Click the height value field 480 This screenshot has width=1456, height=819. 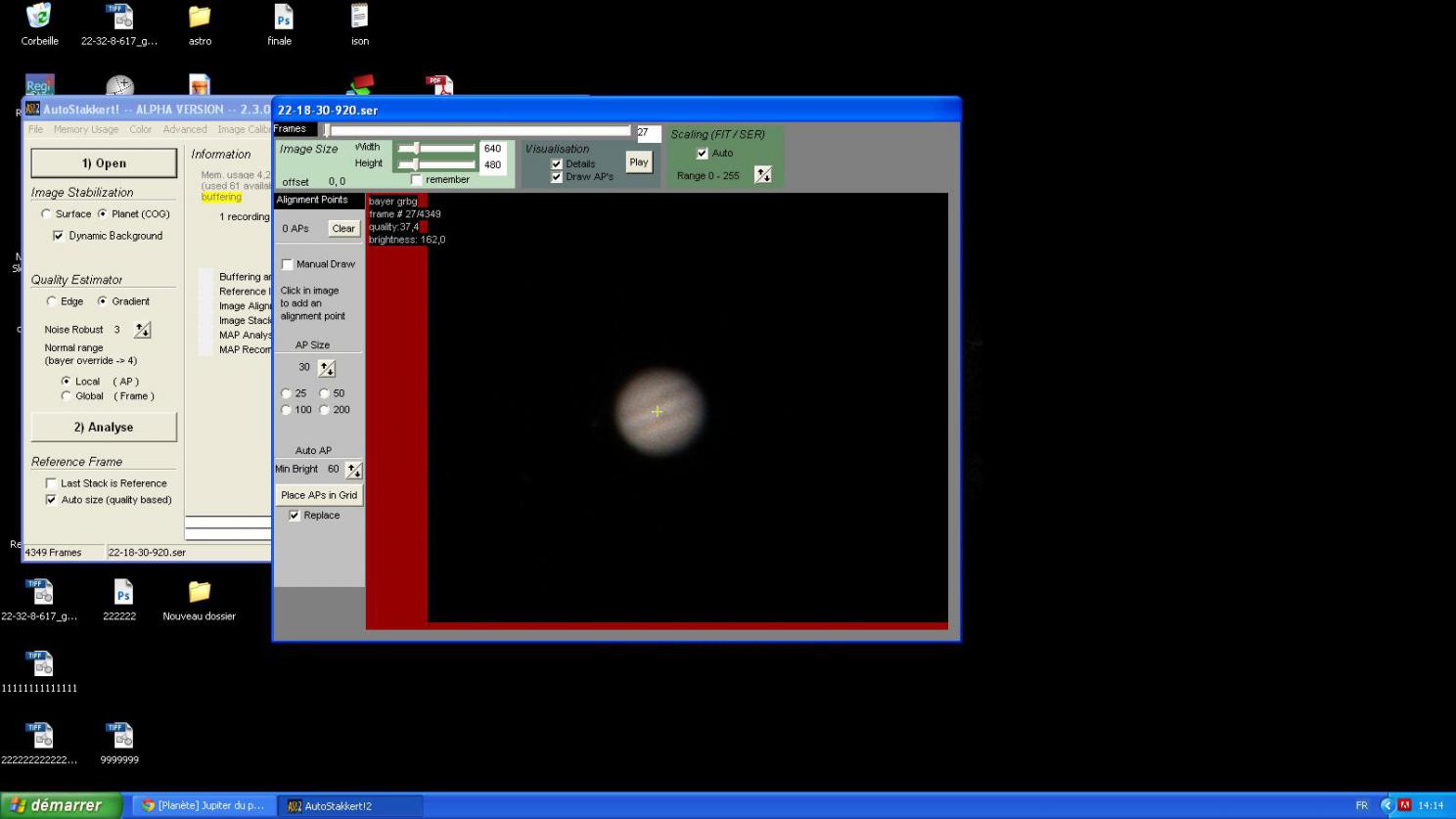pos(493,164)
